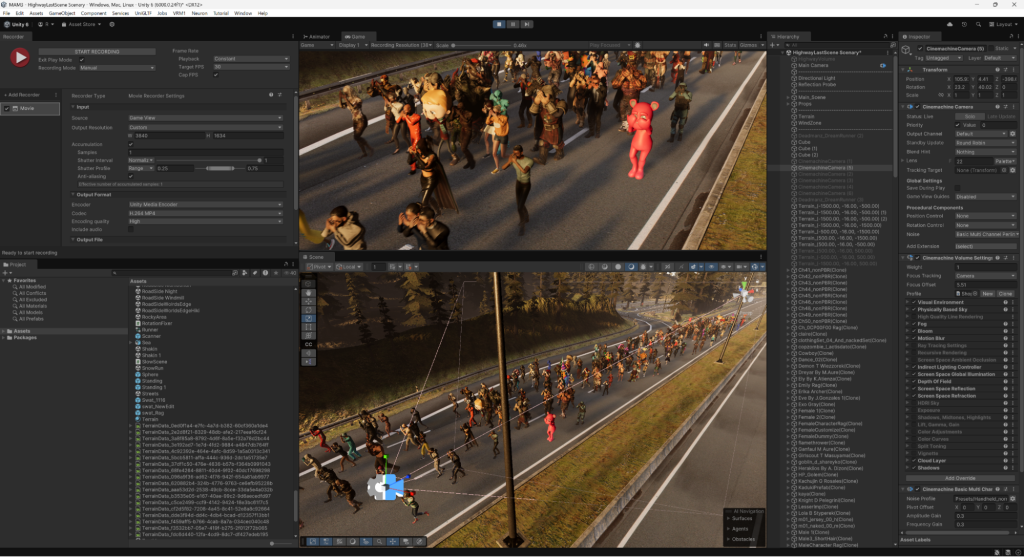This screenshot has height=557, width=1024.
Task: Collapse the Output Format section
Action: [x=72, y=194]
